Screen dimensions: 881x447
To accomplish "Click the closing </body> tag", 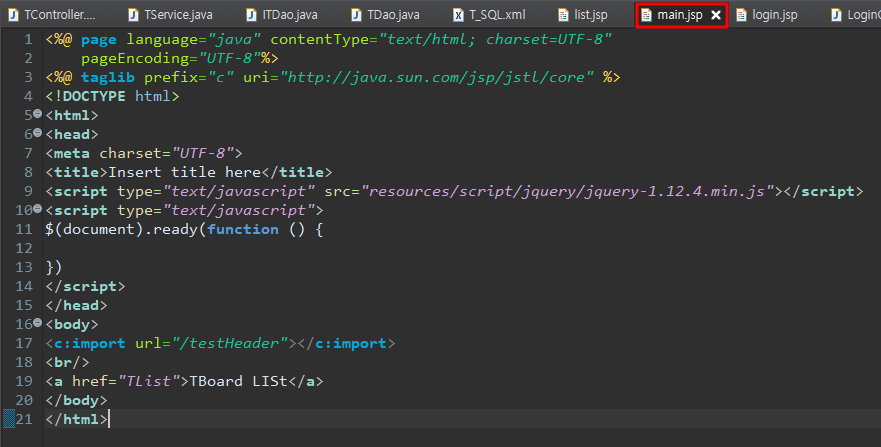I will point(76,400).
